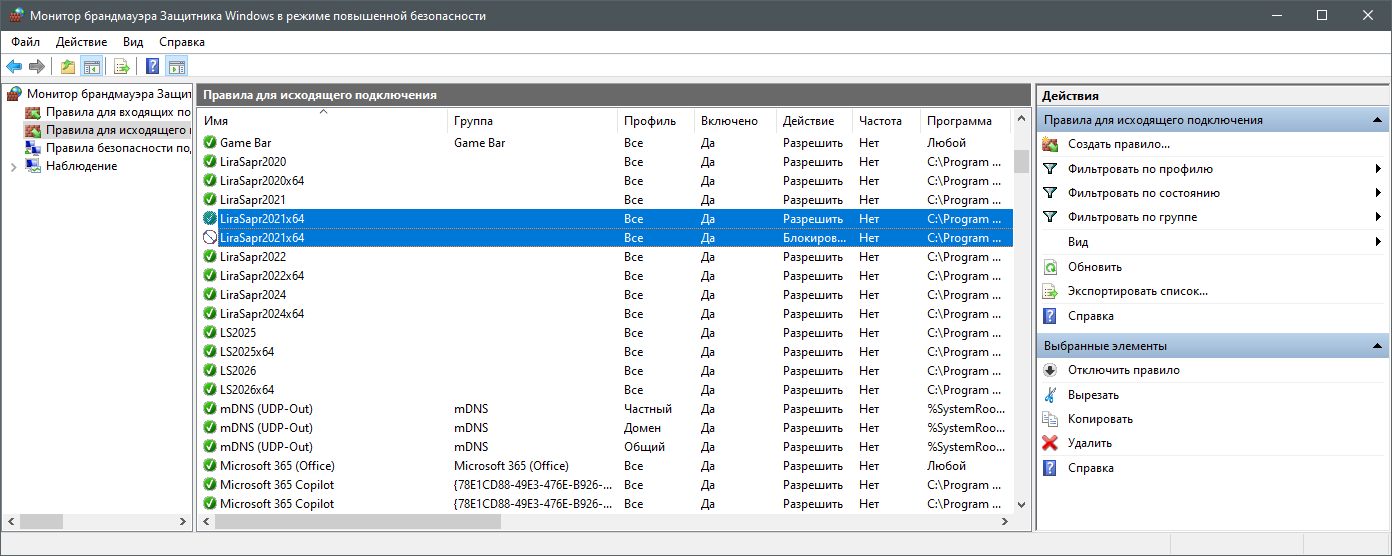Select the LiraSapr2024x64 rule row

click(605, 314)
